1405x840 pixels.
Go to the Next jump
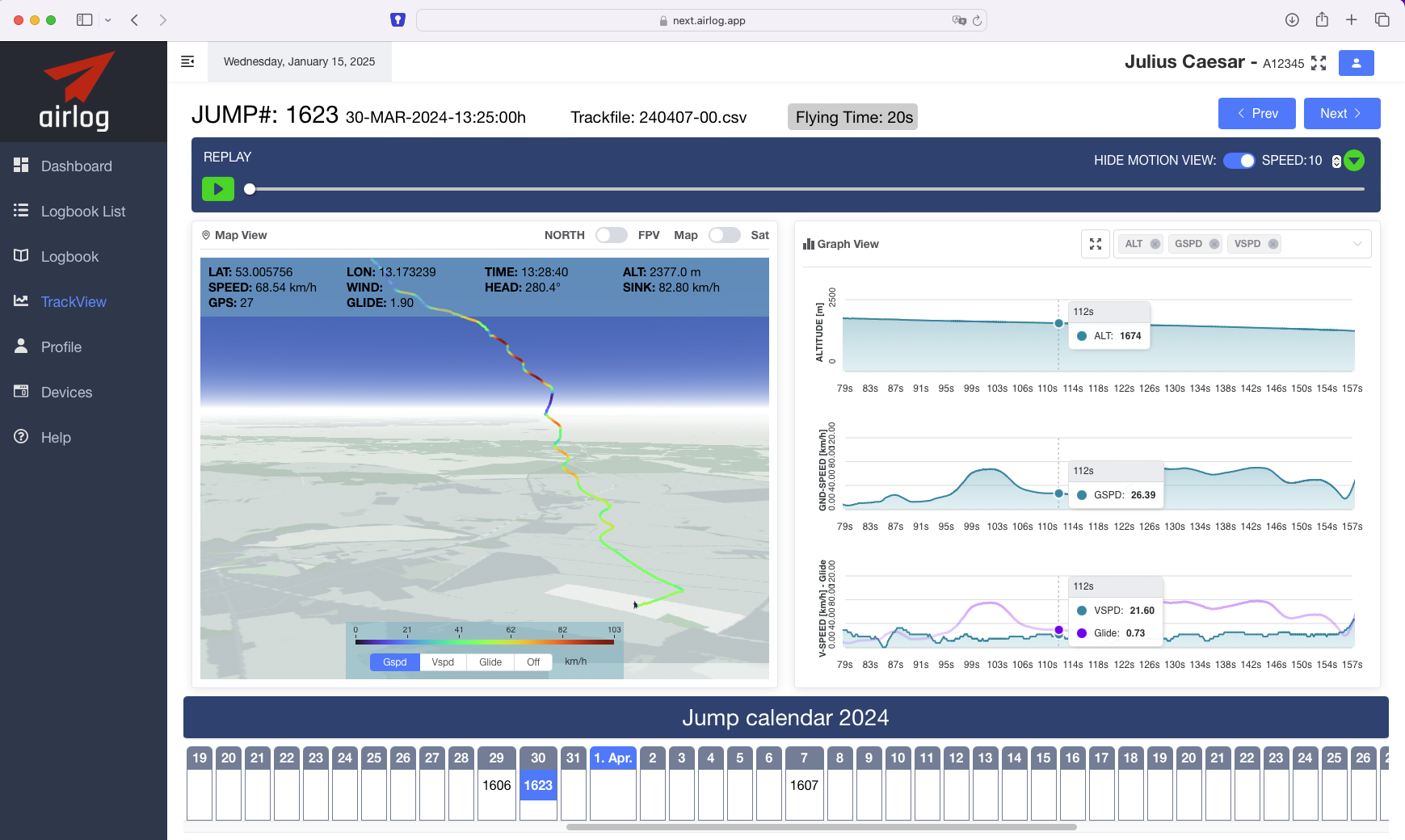pyautogui.click(x=1341, y=114)
